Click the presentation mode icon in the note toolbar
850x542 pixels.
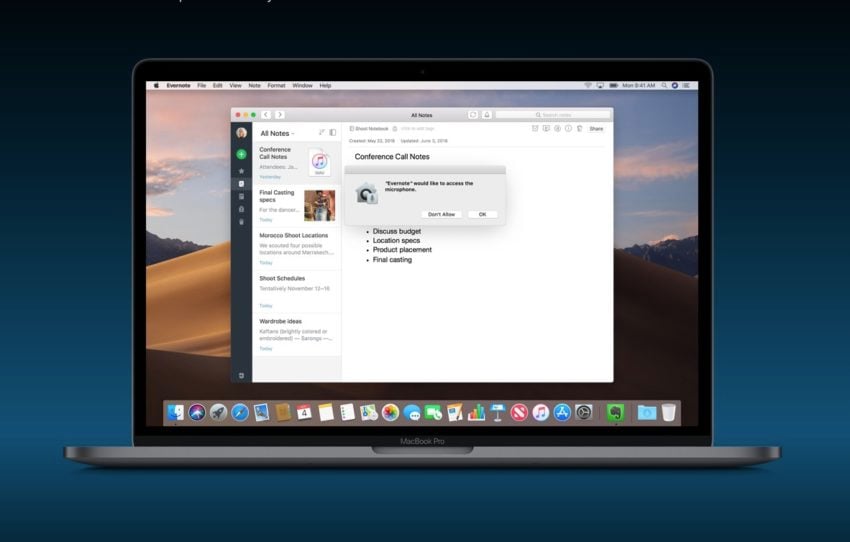pyautogui.click(x=546, y=128)
